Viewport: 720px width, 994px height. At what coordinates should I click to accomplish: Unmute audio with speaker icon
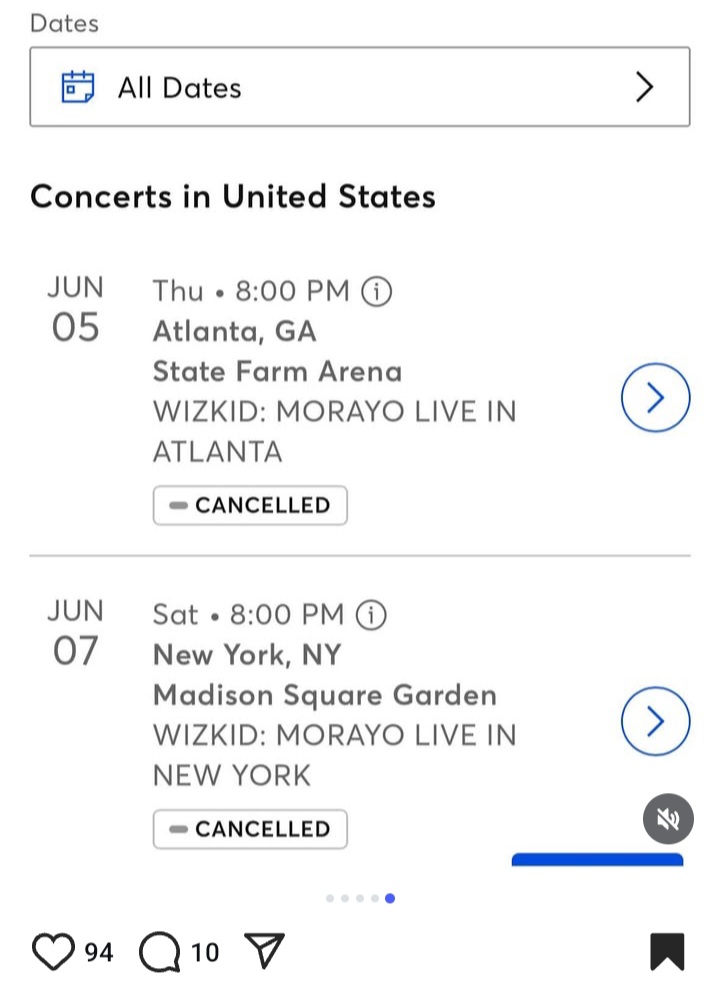click(668, 819)
